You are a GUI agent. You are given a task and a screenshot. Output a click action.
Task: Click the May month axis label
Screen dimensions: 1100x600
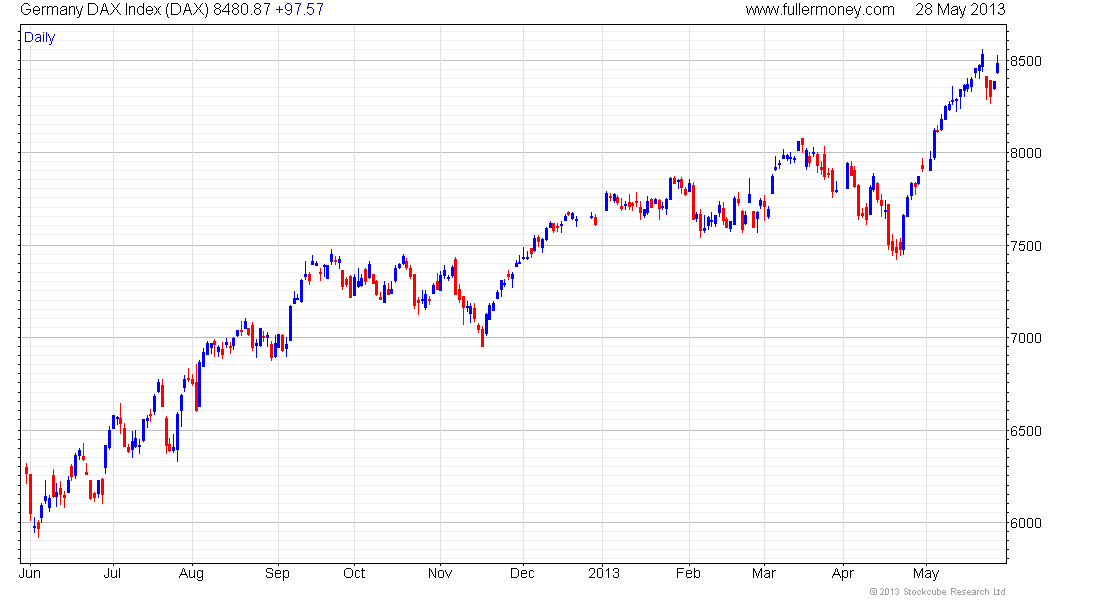click(926, 574)
